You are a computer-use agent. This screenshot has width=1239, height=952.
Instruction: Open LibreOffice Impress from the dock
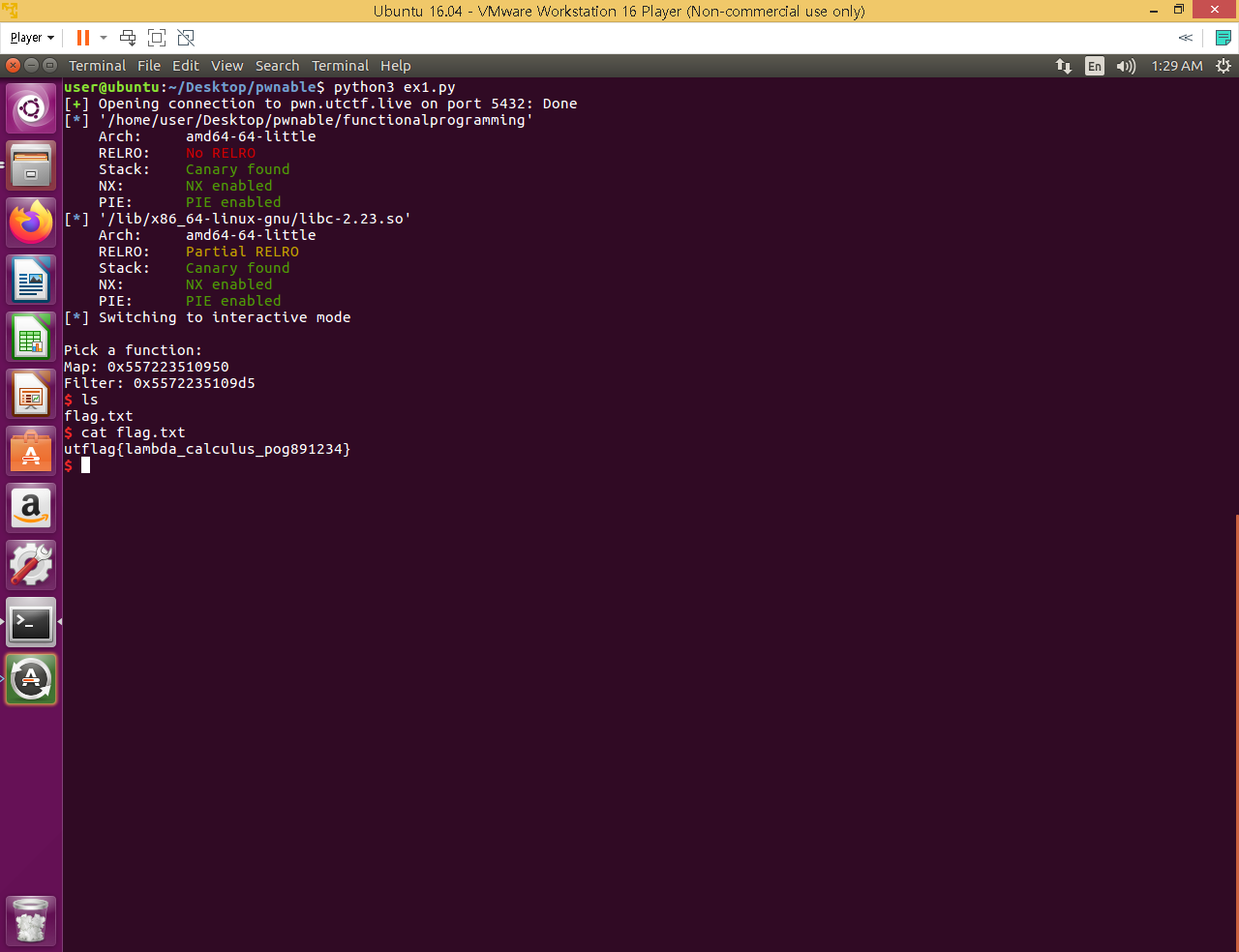point(31,394)
